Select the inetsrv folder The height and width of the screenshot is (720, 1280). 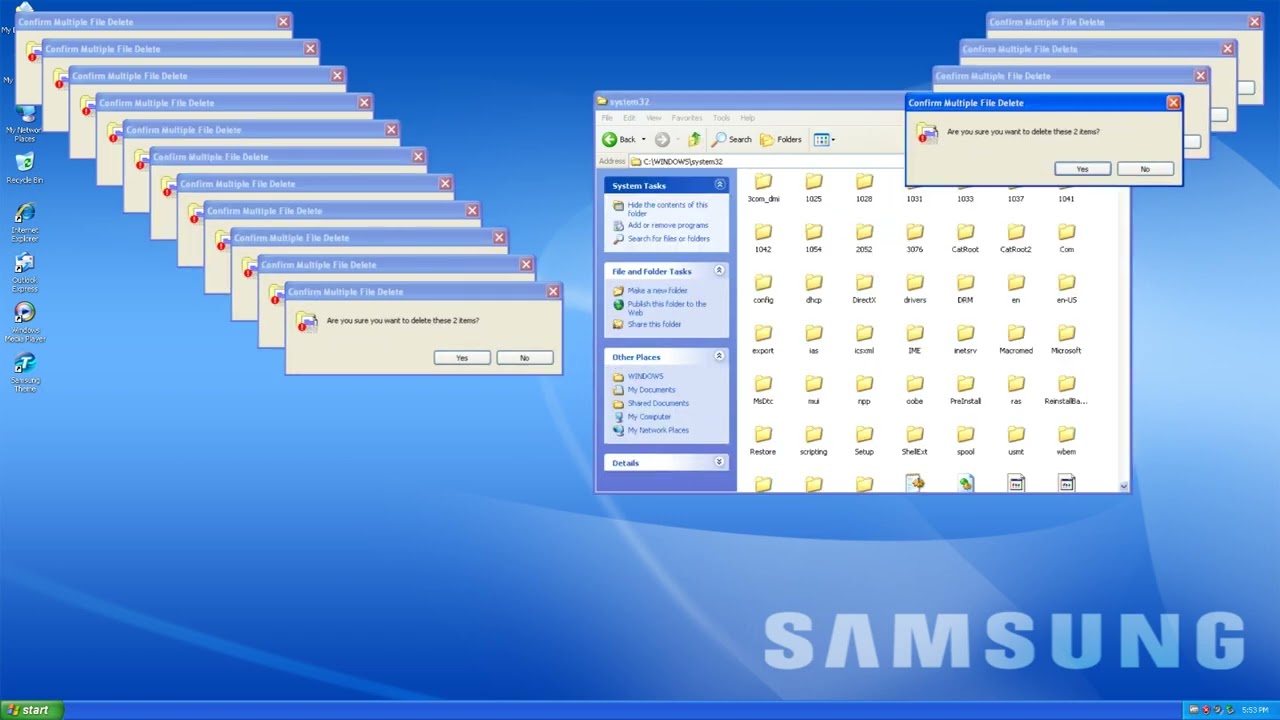point(965,339)
